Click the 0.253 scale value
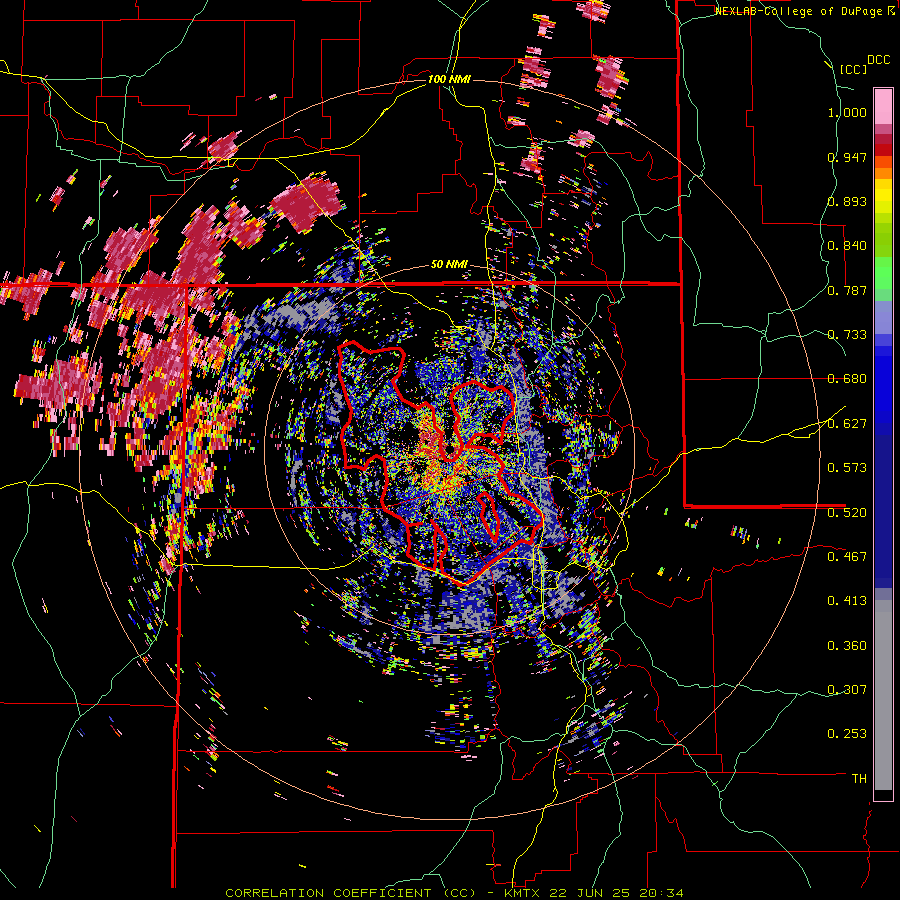Image resolution: width=900 pixels, height=900 pixels. tap(847, 734)
